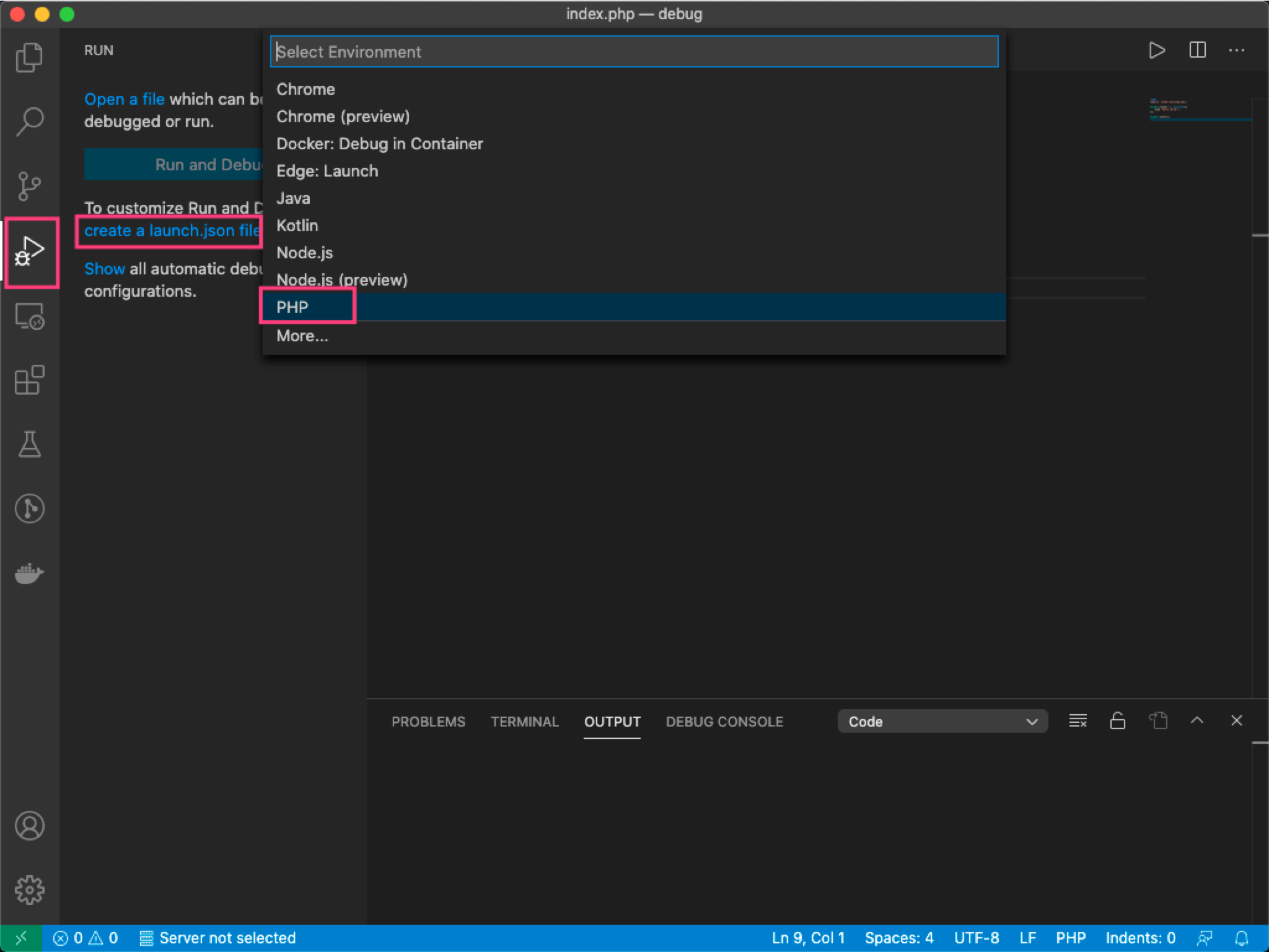1269x952 pixels.
Task: Click the Run and Debug button
Action: [173, 164]
